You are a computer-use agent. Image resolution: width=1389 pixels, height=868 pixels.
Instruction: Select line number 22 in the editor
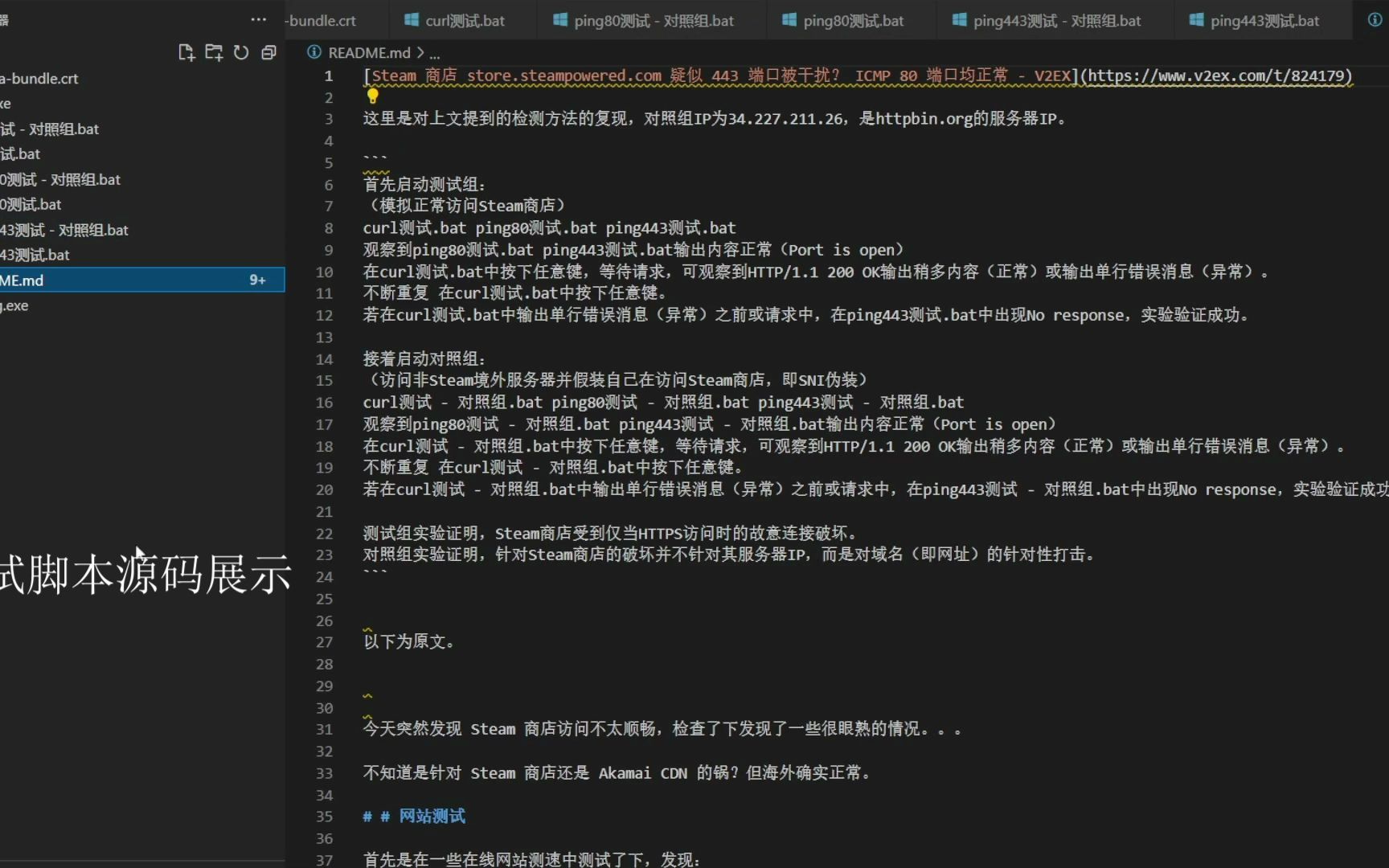323,533
